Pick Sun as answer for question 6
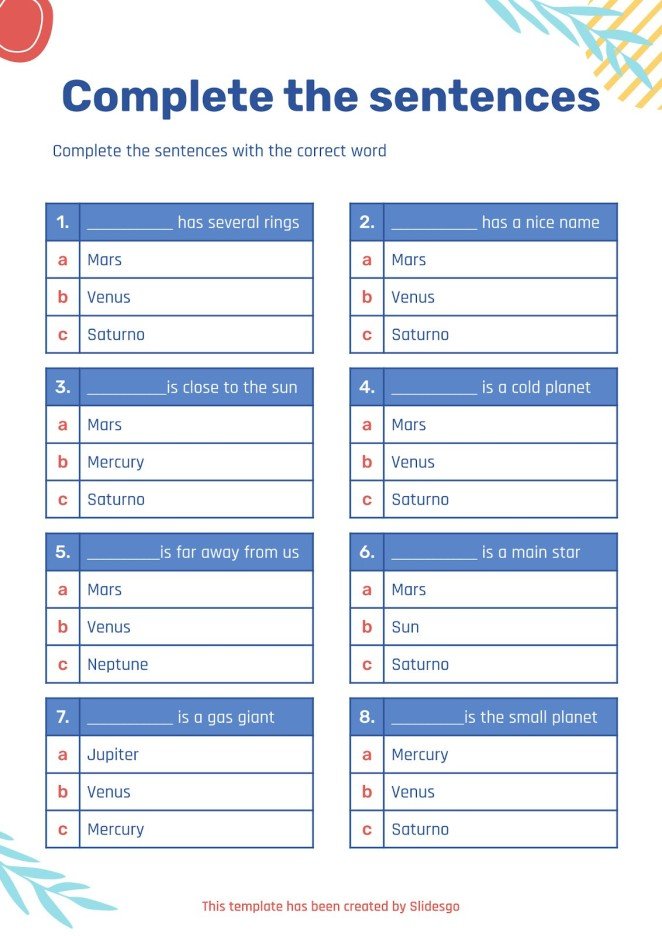662x936 pixels. (x=405, y=627)
